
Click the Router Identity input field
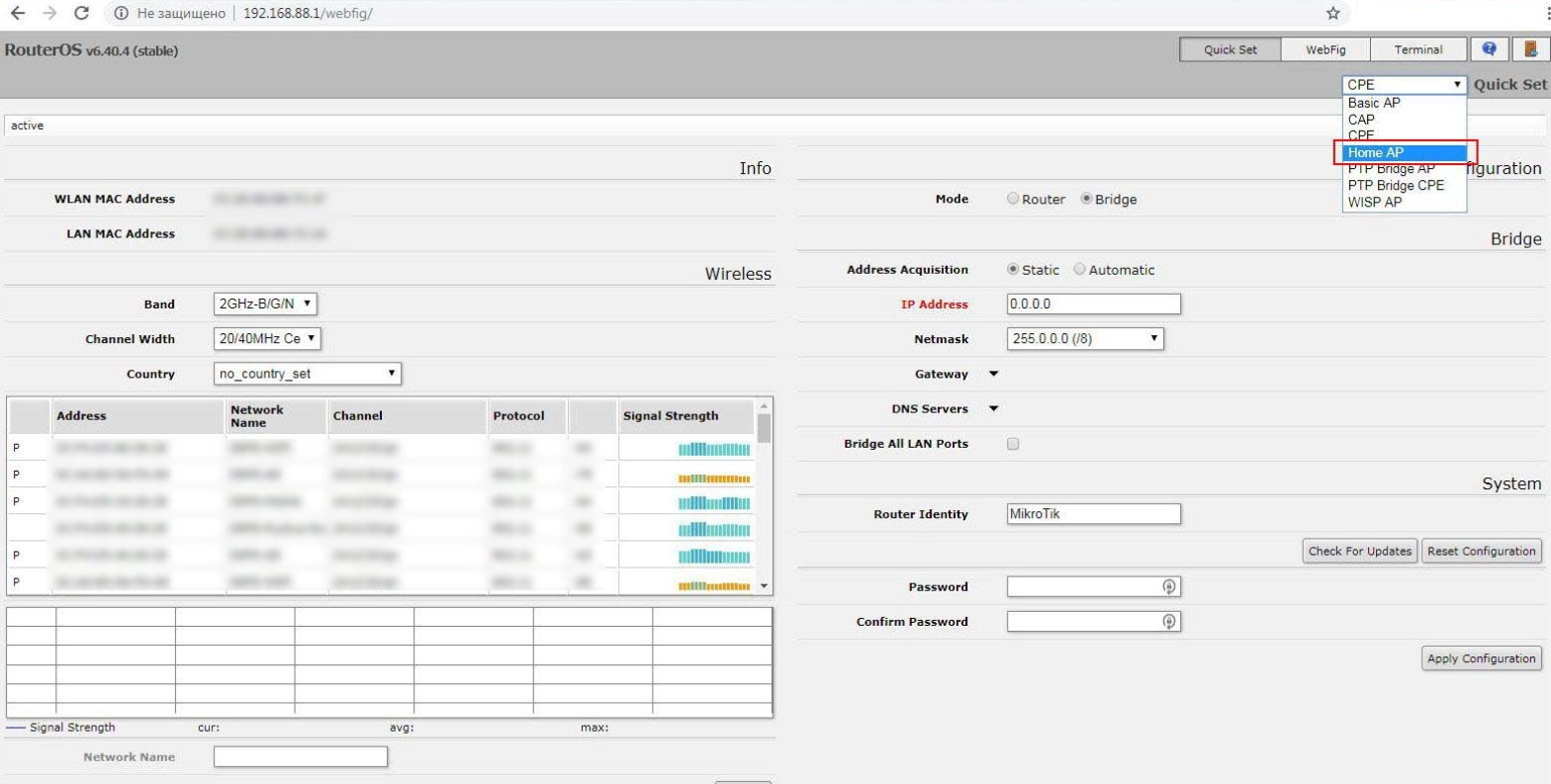(1094, 514)
